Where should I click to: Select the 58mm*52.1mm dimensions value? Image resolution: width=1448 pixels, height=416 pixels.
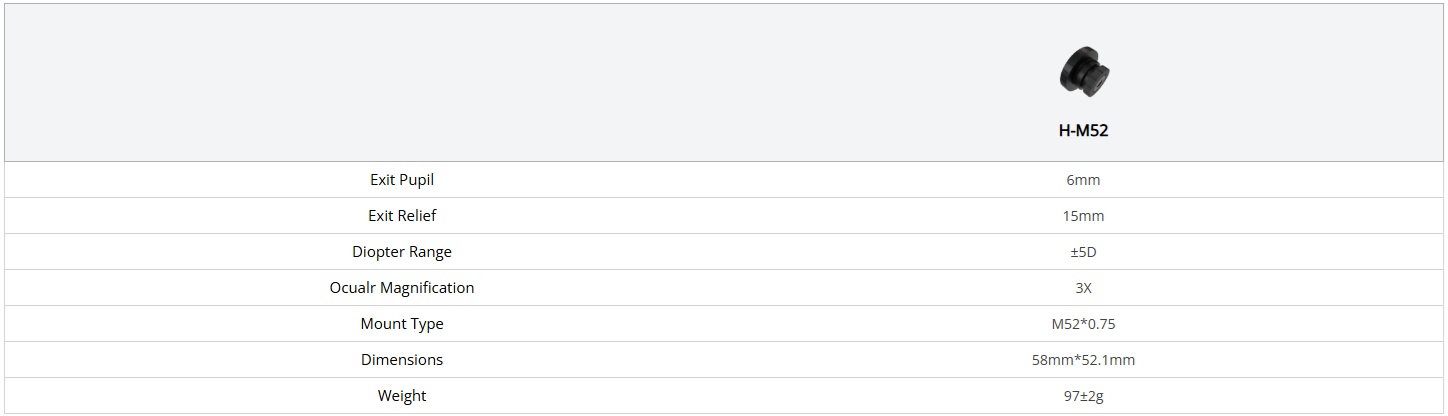pos(1083,360)
